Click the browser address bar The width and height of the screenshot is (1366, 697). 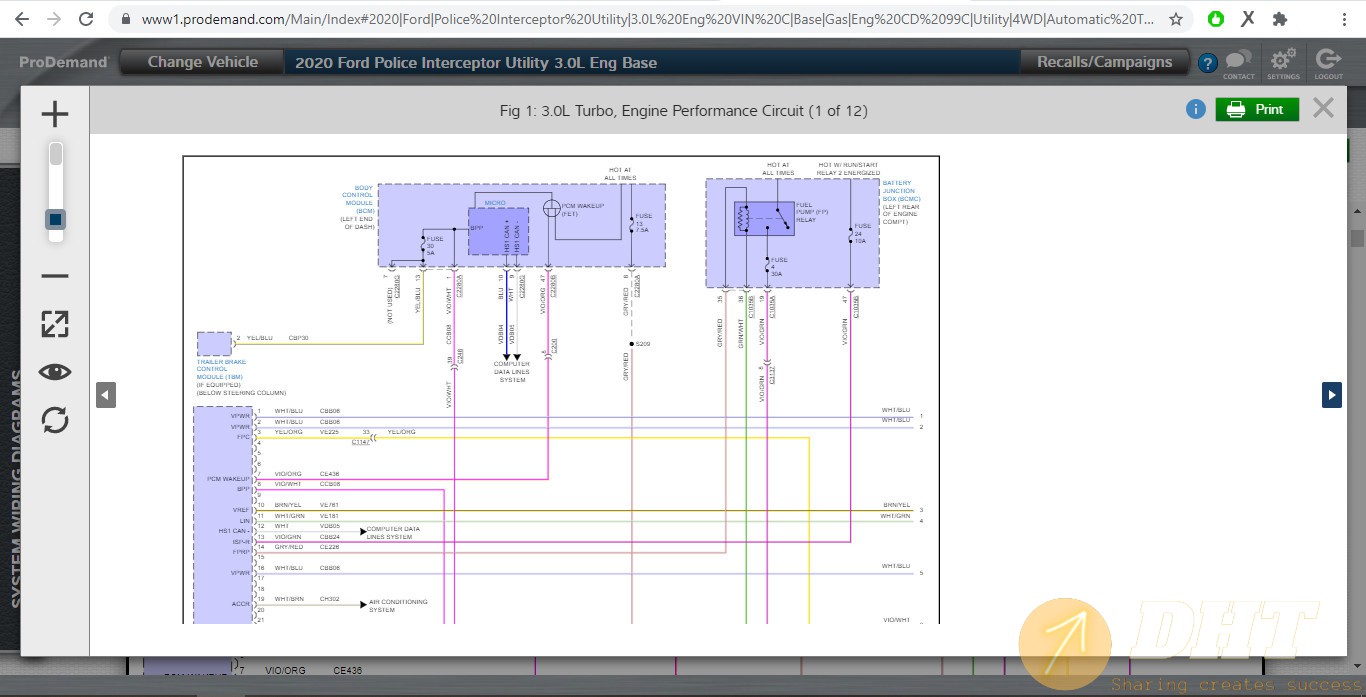[x=640, y=19]
